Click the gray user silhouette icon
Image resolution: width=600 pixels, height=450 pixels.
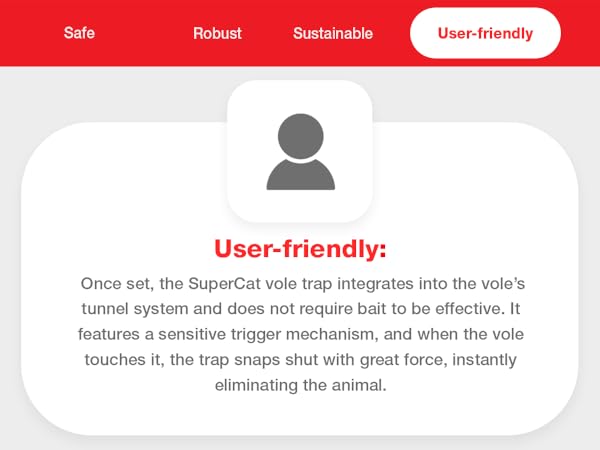tap(301, 152)
